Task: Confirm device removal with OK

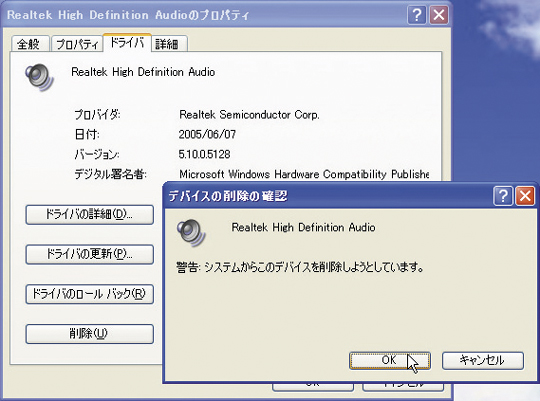Action: tap(390, 360)
